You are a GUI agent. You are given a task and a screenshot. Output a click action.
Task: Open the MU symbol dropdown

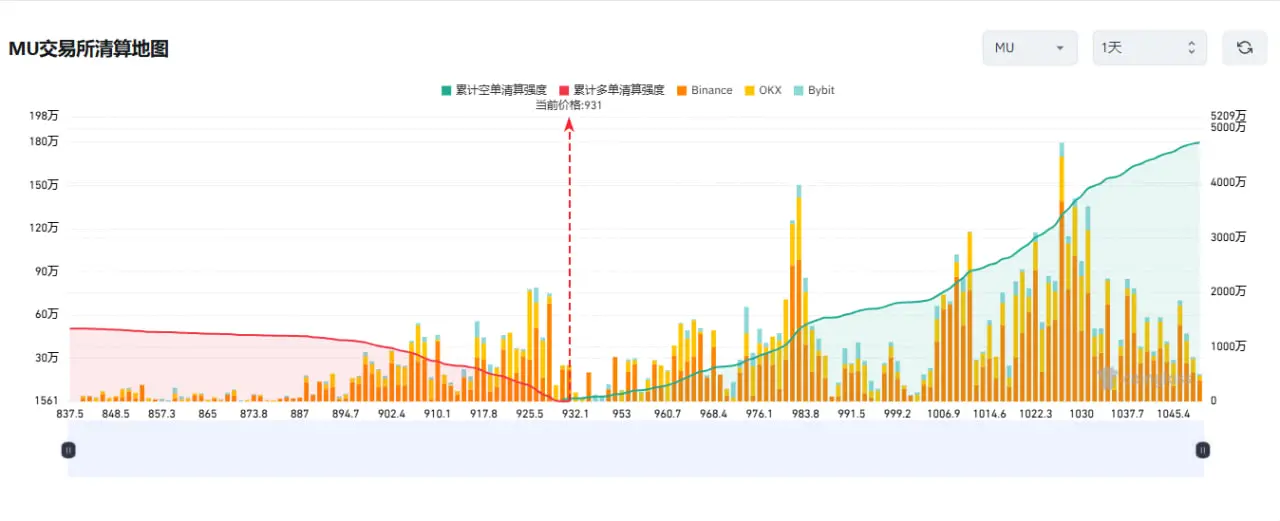(x=1030, y=47)
